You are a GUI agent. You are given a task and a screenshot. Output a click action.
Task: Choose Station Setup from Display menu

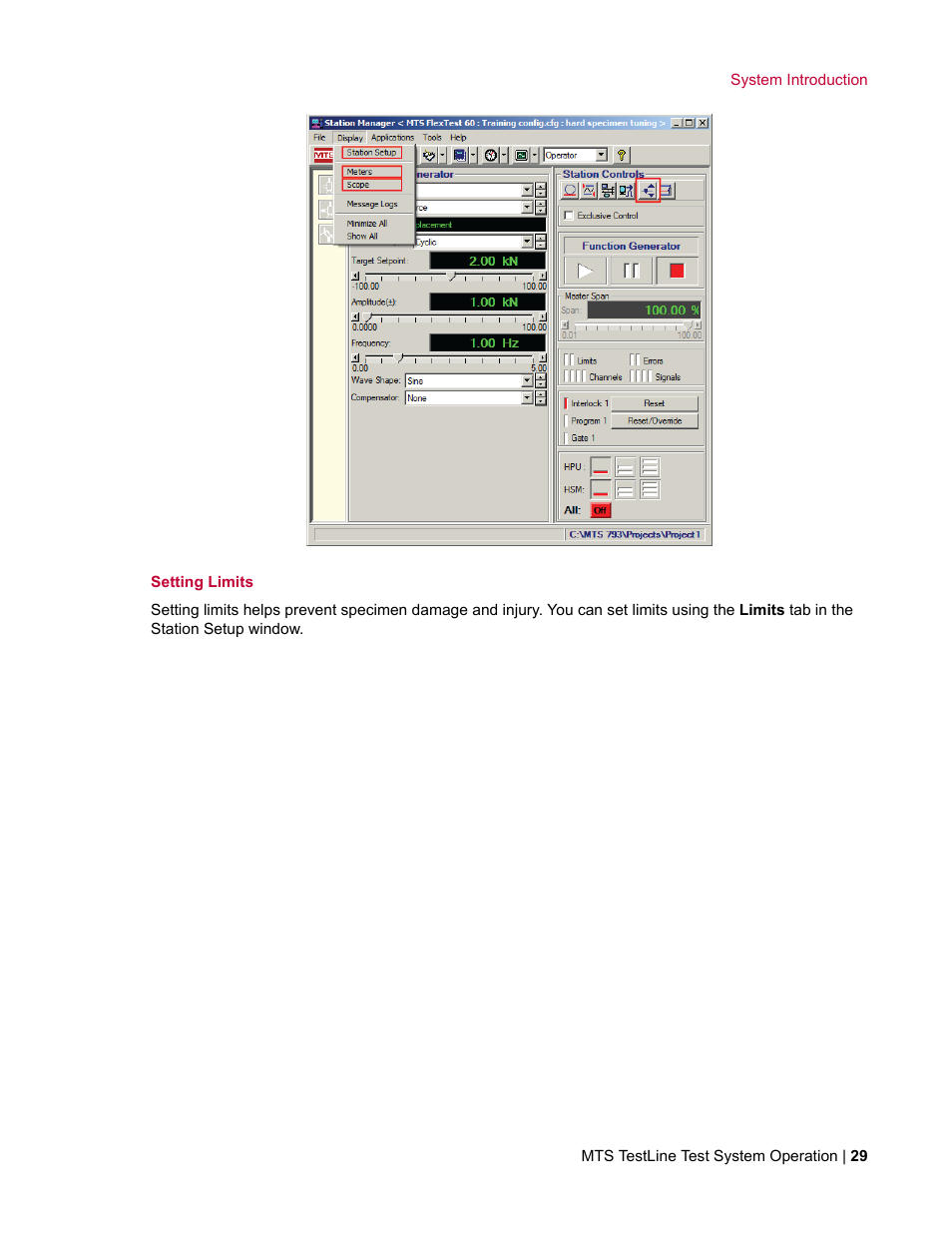(372, 153)
